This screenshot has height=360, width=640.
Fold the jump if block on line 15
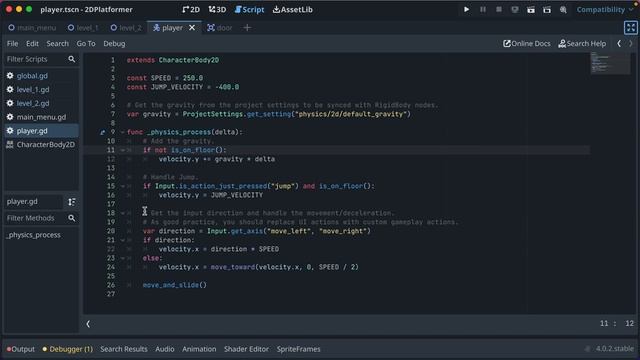[122, 186]
